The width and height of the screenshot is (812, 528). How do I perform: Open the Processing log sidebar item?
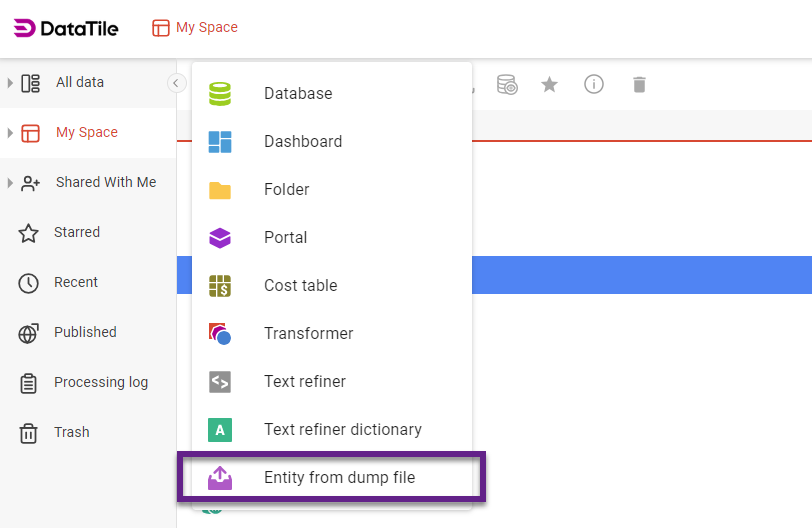101,383
